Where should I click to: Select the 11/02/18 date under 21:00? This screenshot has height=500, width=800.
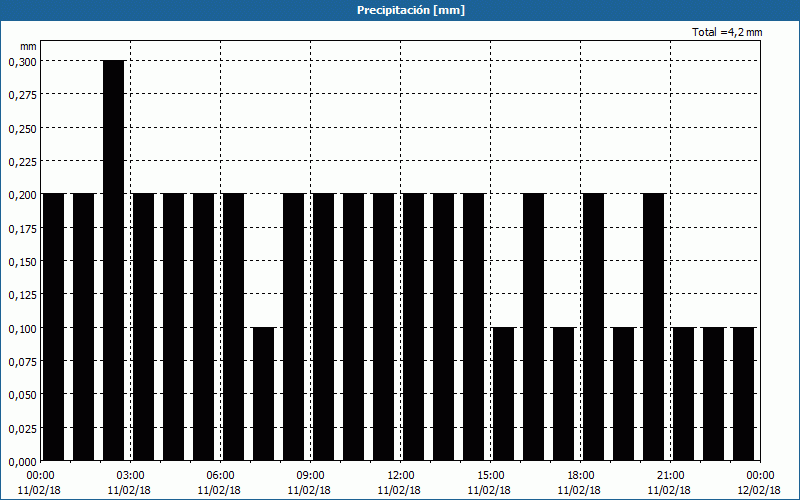[670, 490]
